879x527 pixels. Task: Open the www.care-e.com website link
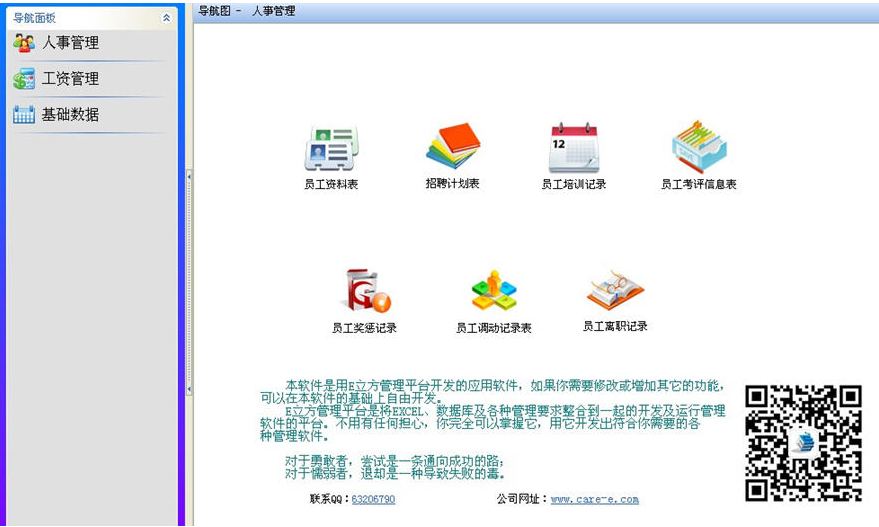click(x=595, y=499)
